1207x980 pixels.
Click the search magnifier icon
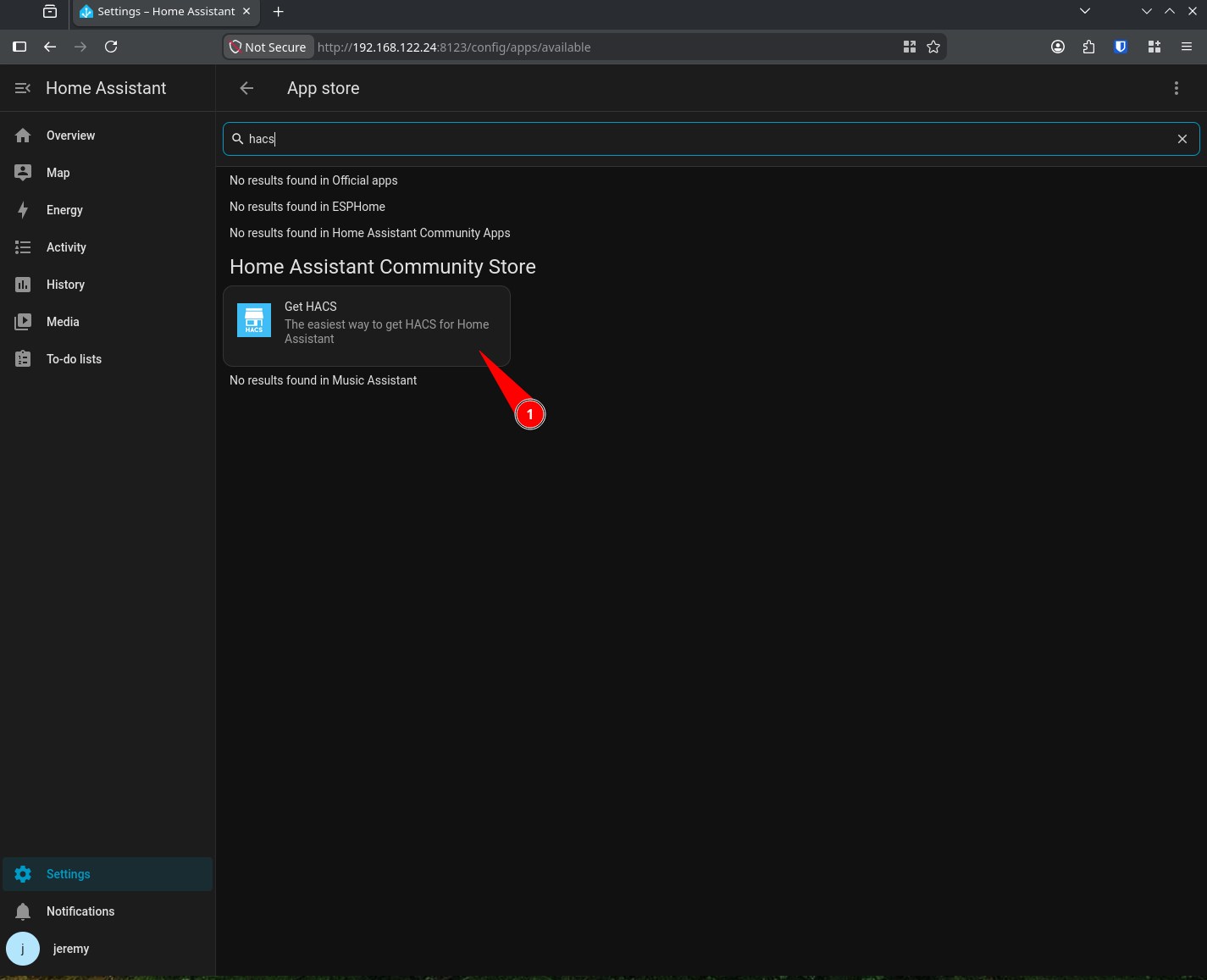click(x=238, y=139)
